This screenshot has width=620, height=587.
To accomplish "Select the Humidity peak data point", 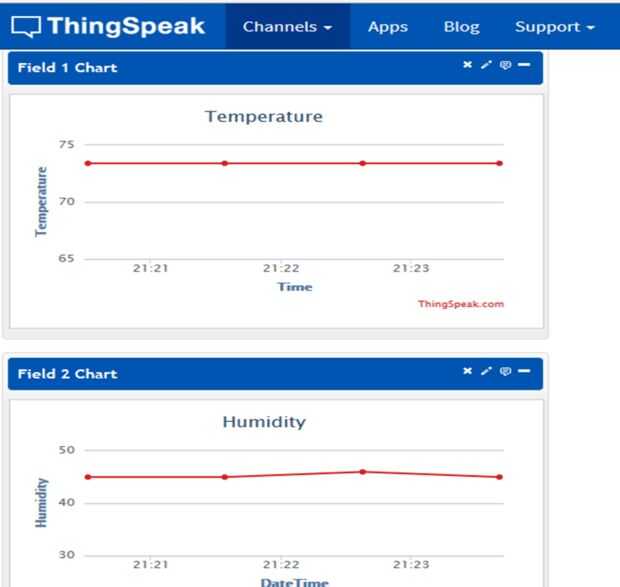I will 362,472.
